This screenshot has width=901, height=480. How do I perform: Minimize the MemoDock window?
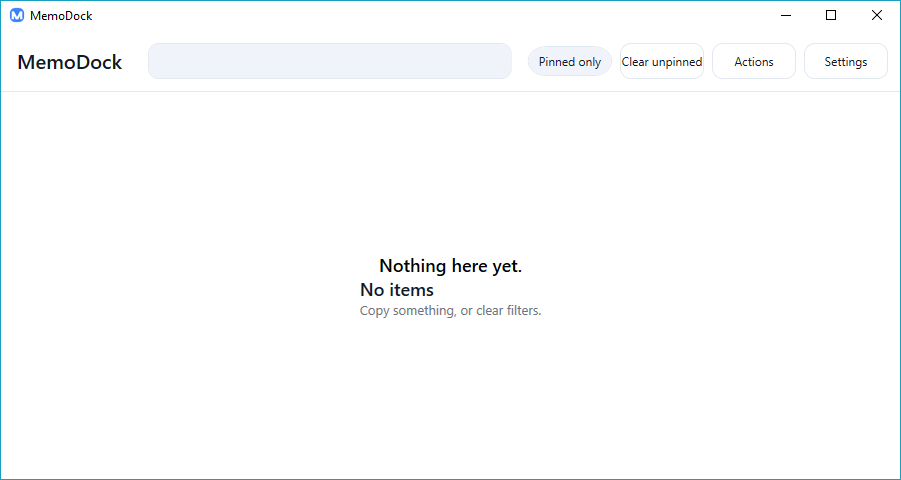[x=786, y=15]
